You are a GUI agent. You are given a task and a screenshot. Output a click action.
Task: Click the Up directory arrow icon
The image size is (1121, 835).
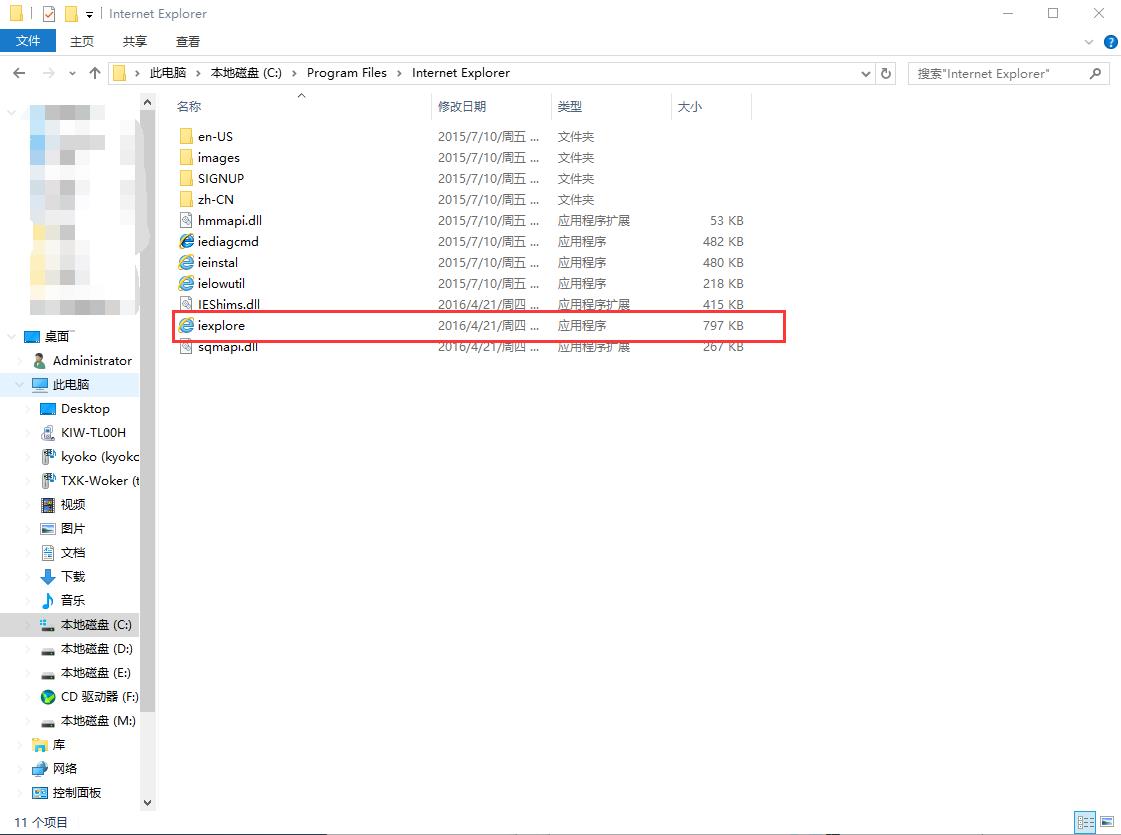click(x=95, y=73)
